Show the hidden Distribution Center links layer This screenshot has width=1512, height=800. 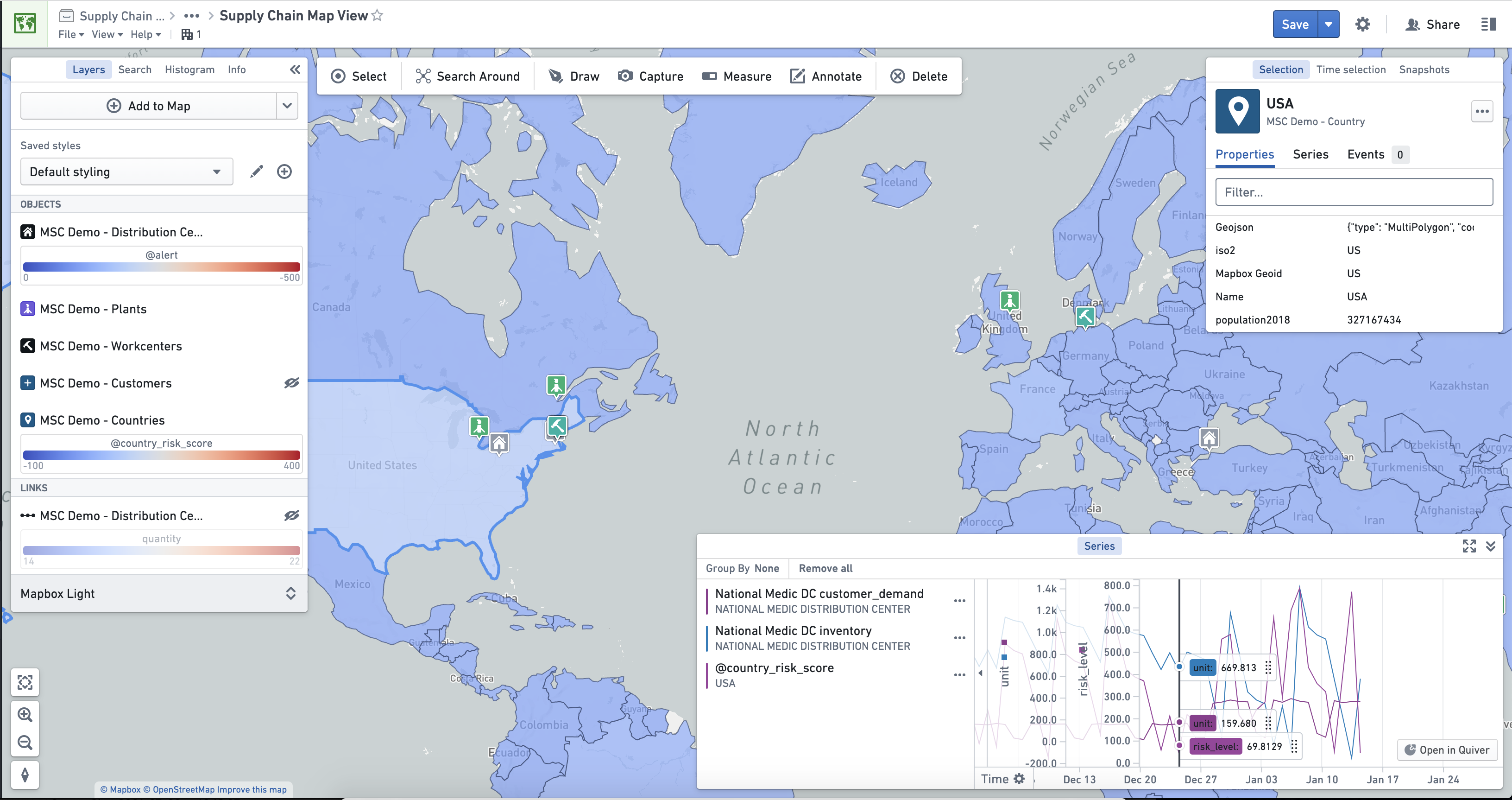(x=292, y=516)
